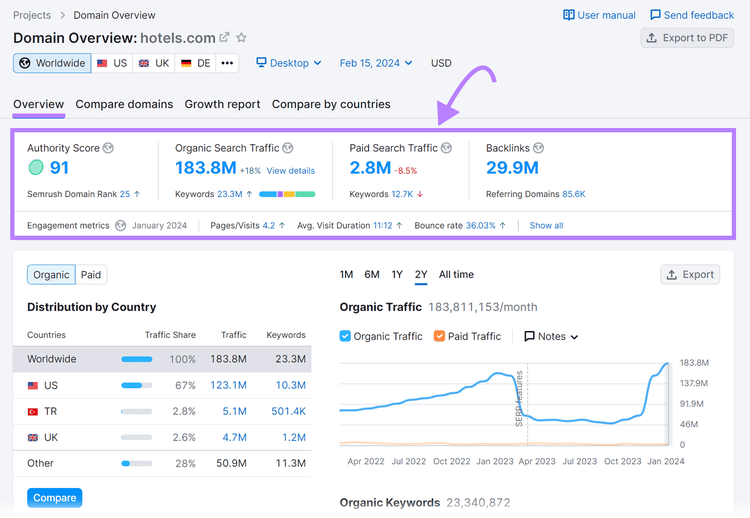The image size is (750, 518).
Task: Open Feb 15, 2024 date dropdown
Action: coord(376,63)
